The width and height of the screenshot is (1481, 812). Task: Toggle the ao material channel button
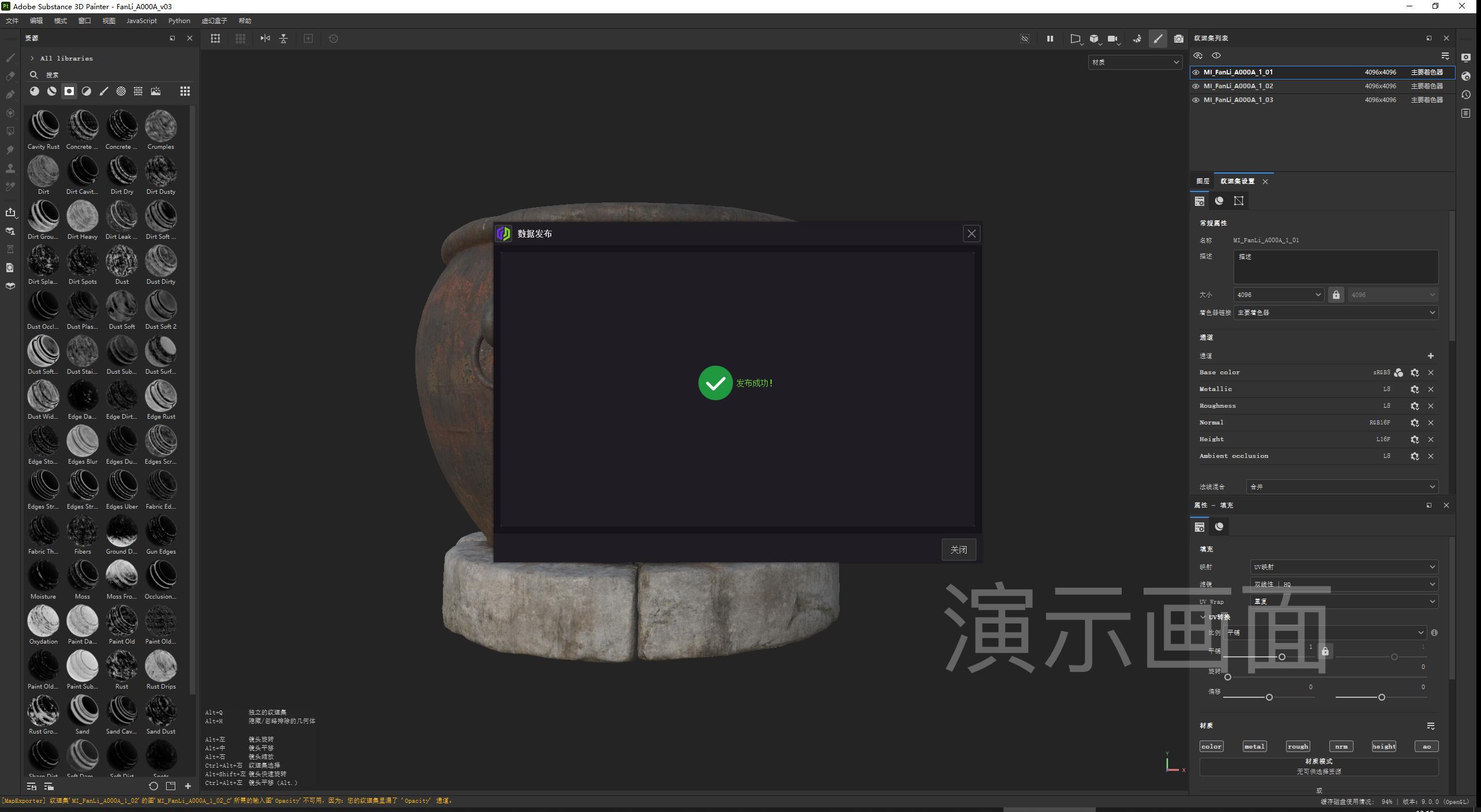point(1427,746)
